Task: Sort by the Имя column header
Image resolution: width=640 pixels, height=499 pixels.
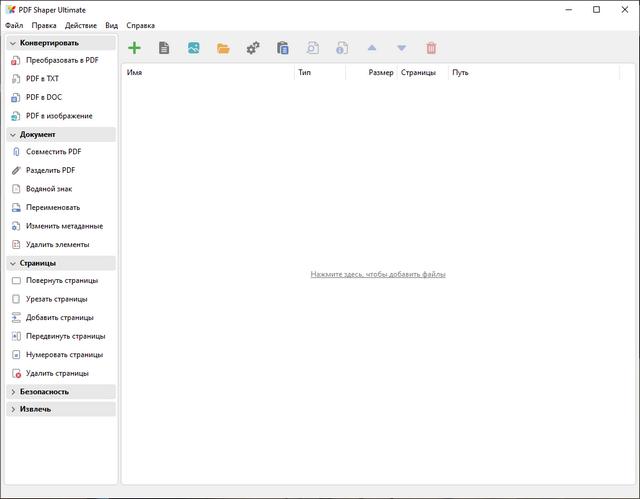Action: pyautogui.click(x=208, y=73)
